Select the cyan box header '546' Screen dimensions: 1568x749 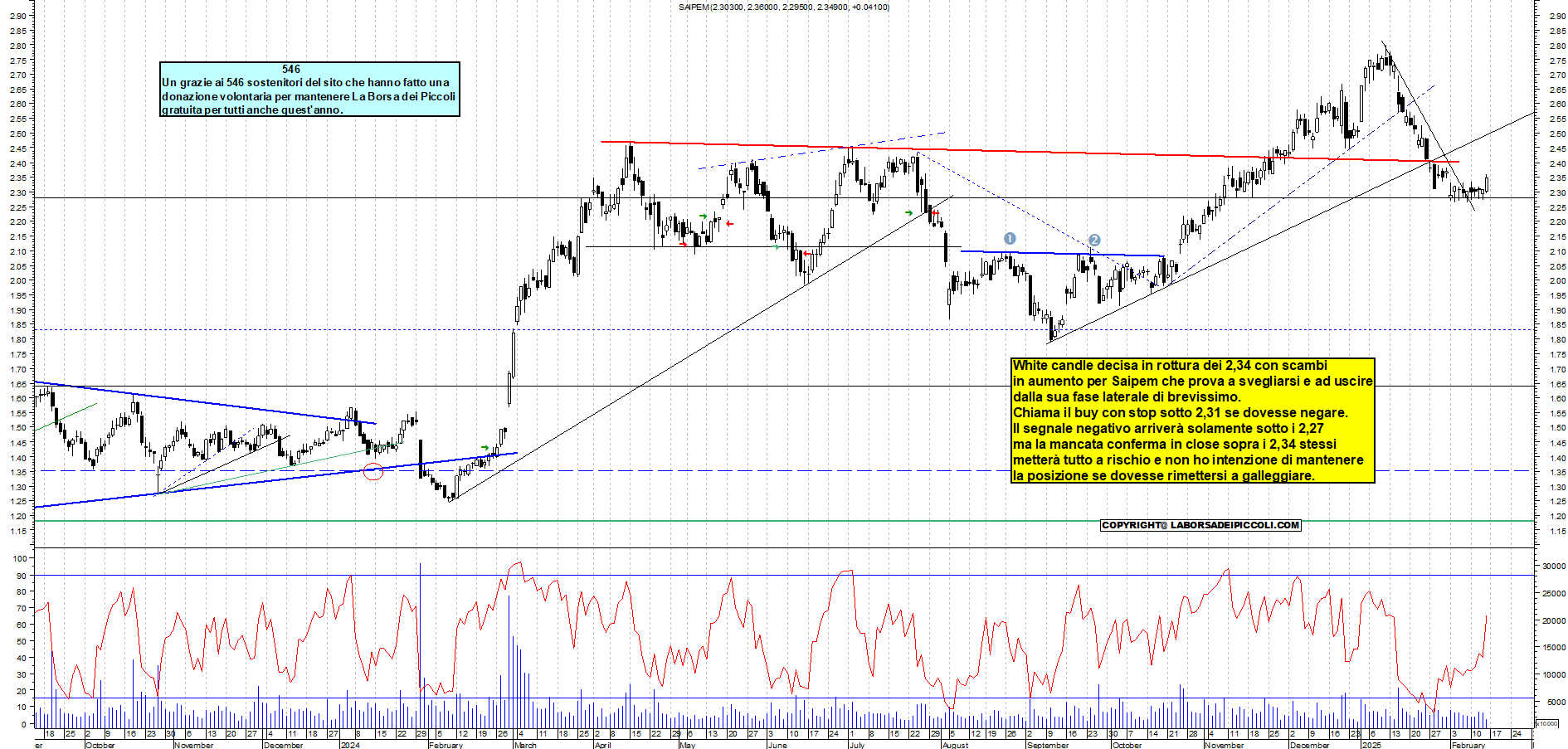coord(291,69)
